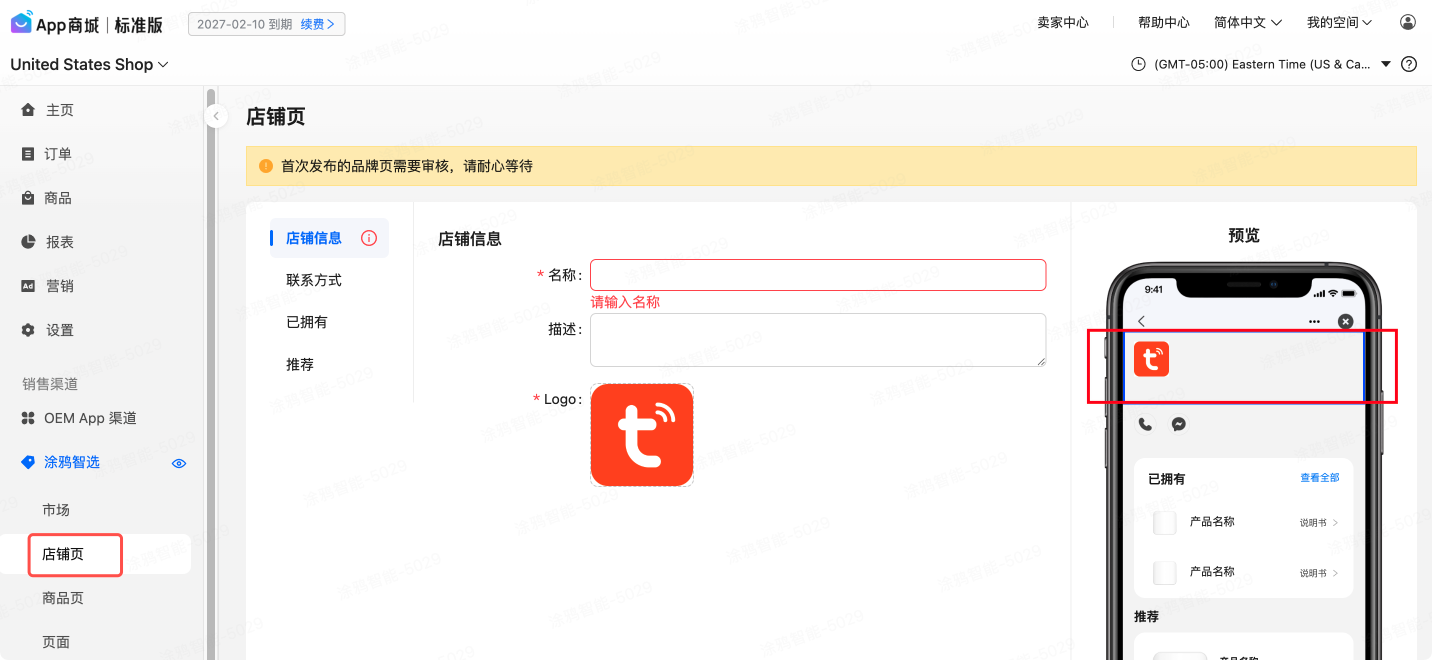
Task: Click the Tuya logo in phone preview
Action: [x=1151, y=359]
